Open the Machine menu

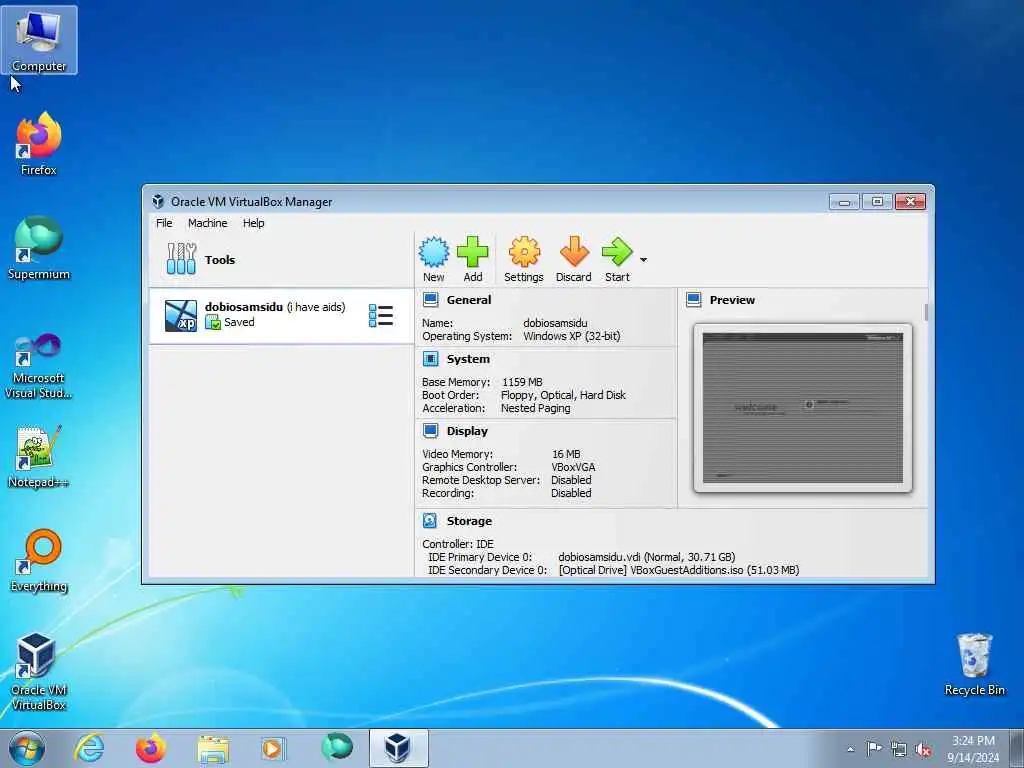point(208,223)
